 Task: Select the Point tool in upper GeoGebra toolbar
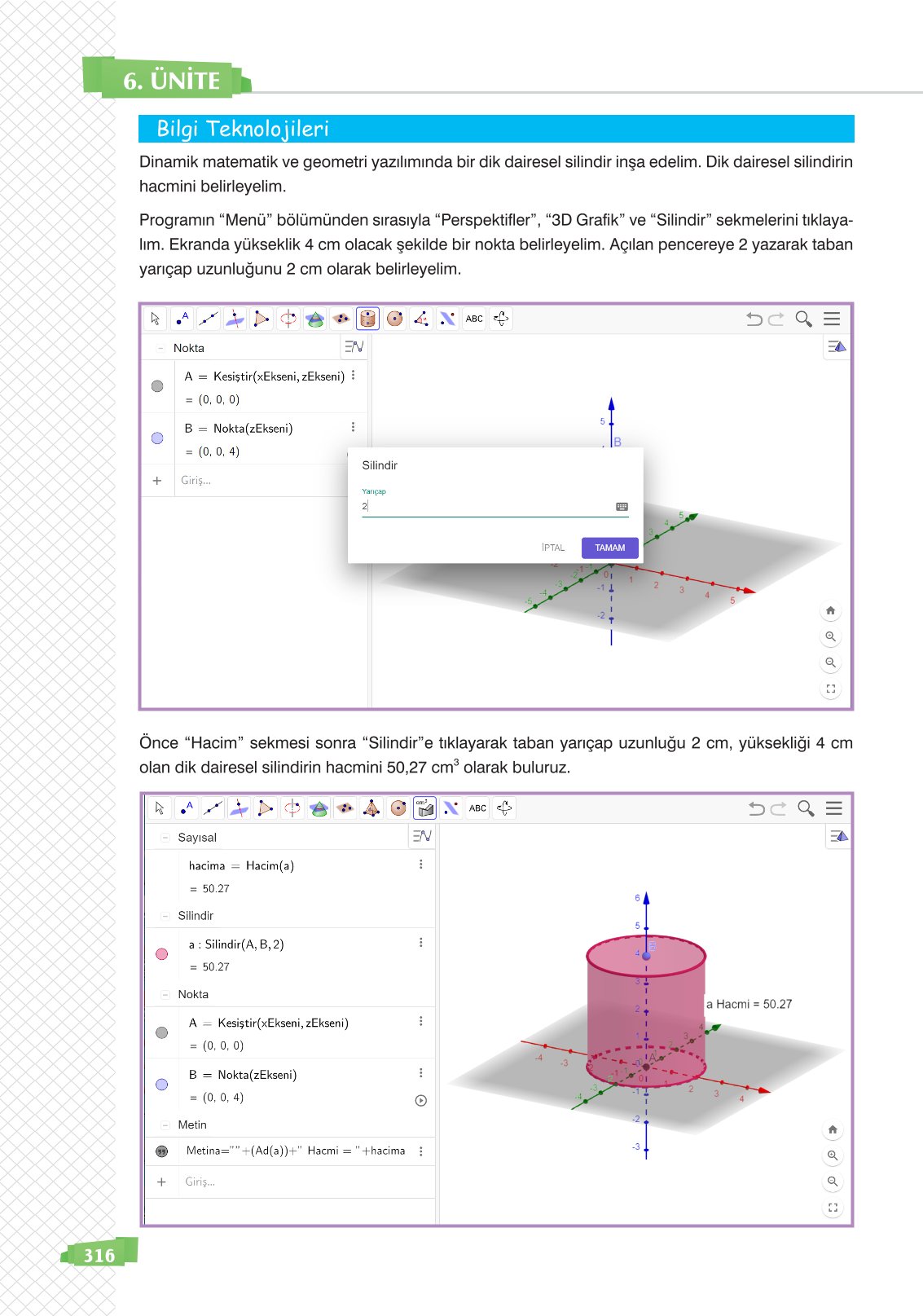pos(182,319)
